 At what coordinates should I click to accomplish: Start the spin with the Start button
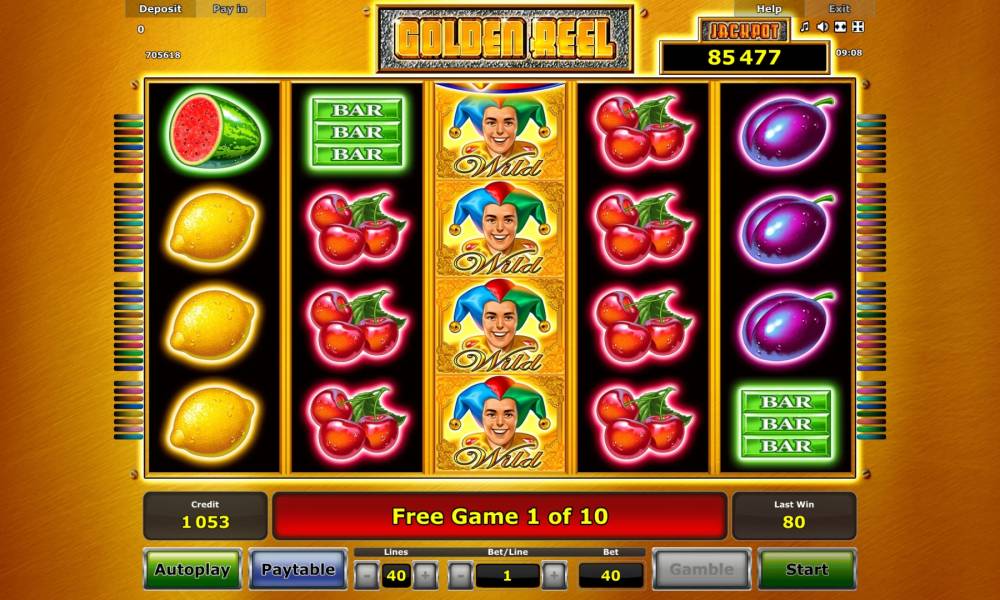(807, 569)
